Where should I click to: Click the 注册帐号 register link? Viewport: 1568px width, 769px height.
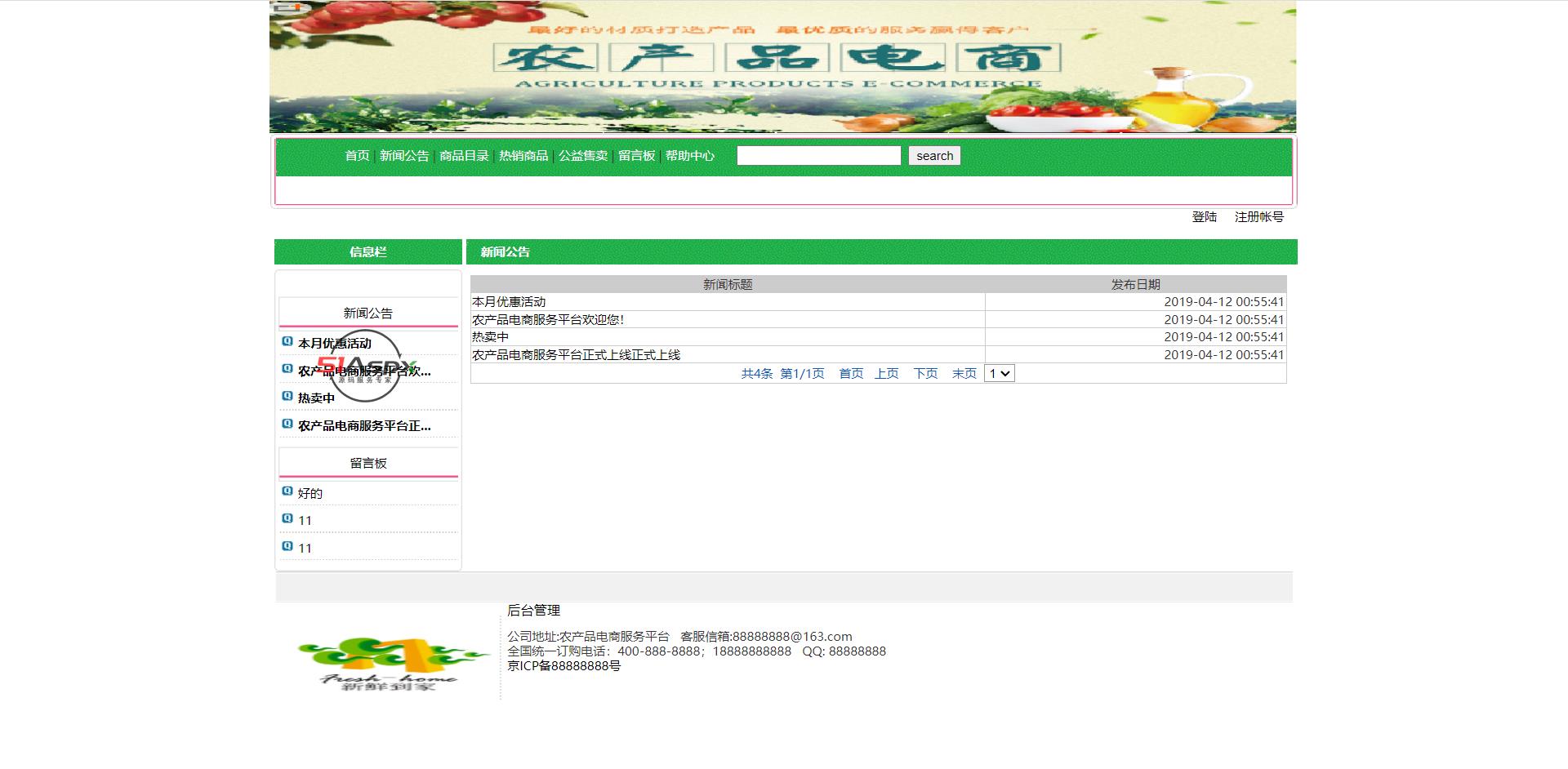tap(1259, 217)
